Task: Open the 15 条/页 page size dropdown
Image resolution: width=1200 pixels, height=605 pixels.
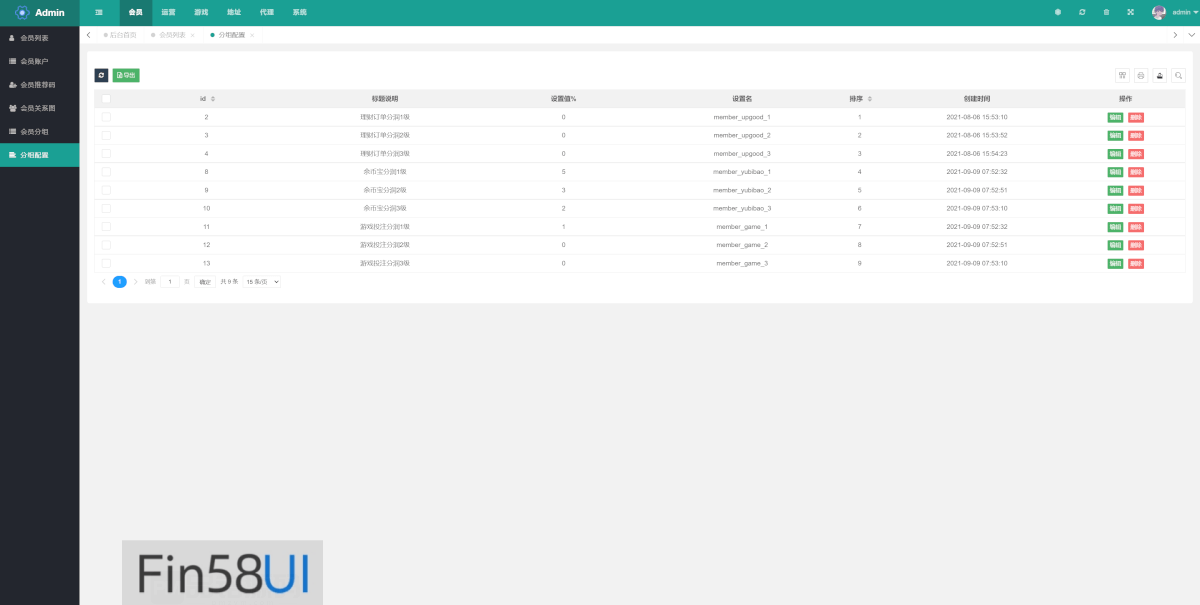Action: [263, 282]
